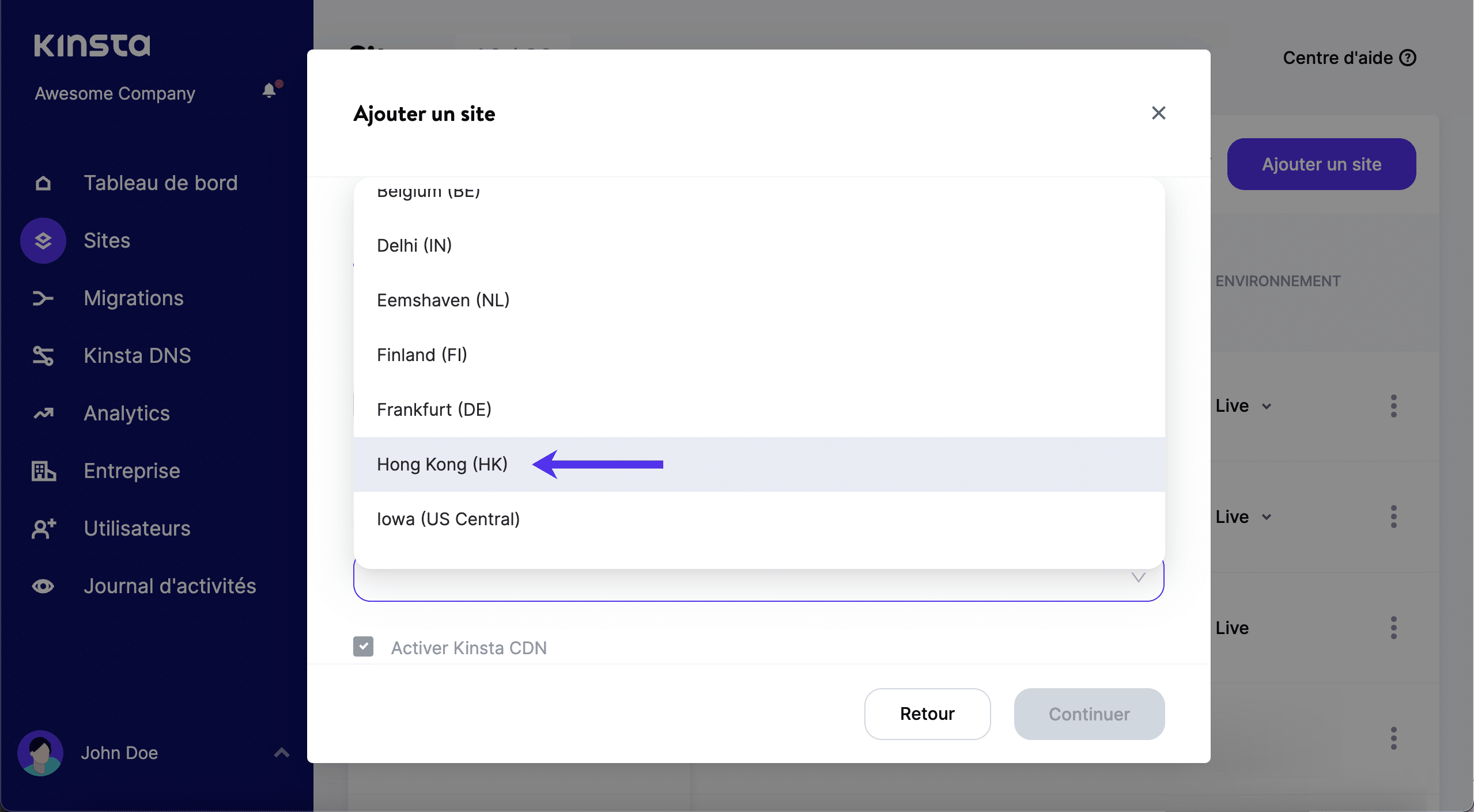This screenshot has width=1474, height=812.
Task: Click the Sites layers icon
Action: (43, 241)
